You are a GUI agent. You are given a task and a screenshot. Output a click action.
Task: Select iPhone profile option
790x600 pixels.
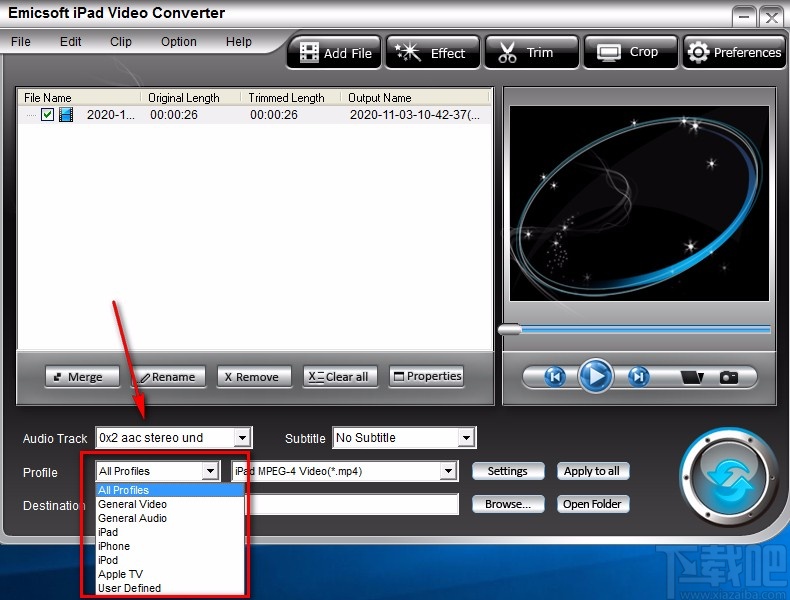170,547
